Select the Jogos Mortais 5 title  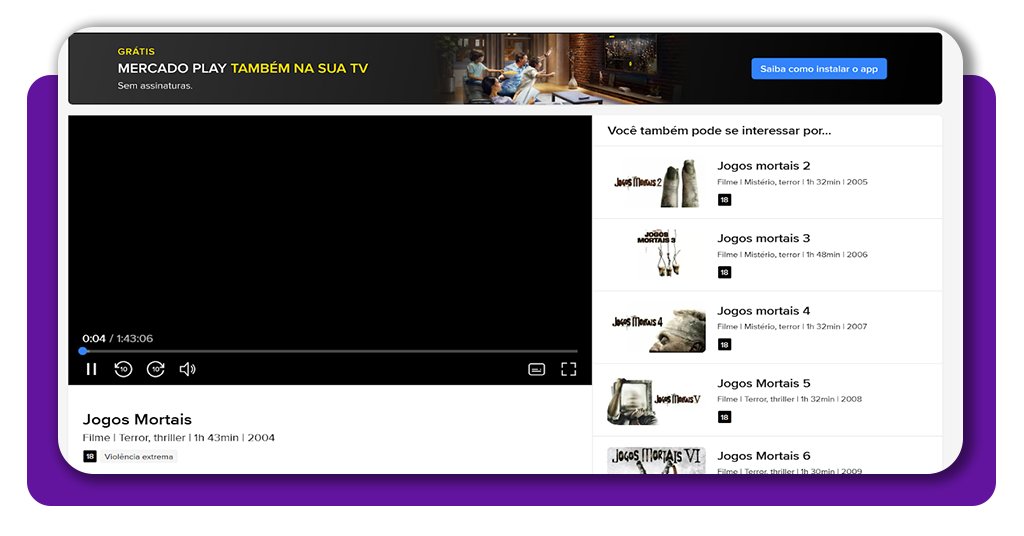click(763, 383)
